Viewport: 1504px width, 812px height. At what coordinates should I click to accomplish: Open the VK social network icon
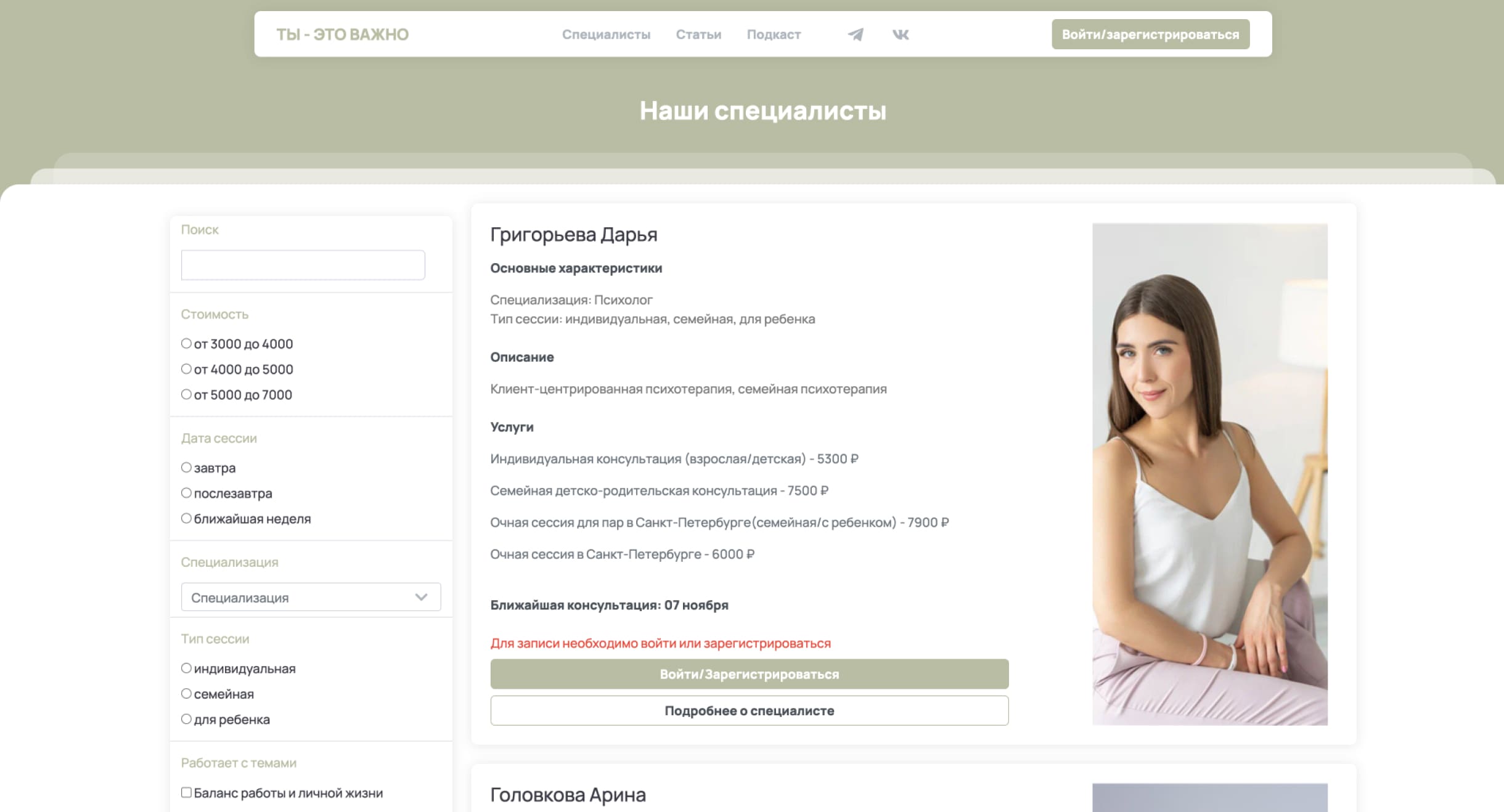click(901, 35)
